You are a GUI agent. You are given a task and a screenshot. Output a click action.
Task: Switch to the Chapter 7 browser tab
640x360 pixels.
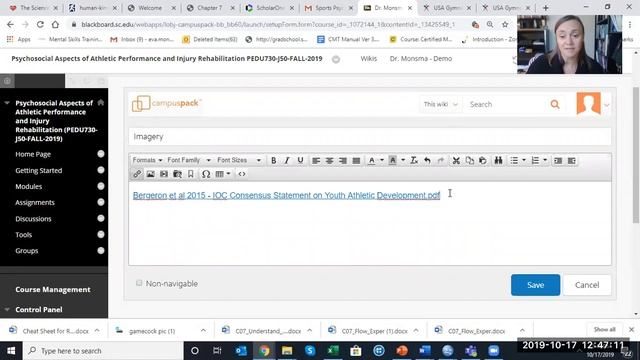(x=211, y=8)
